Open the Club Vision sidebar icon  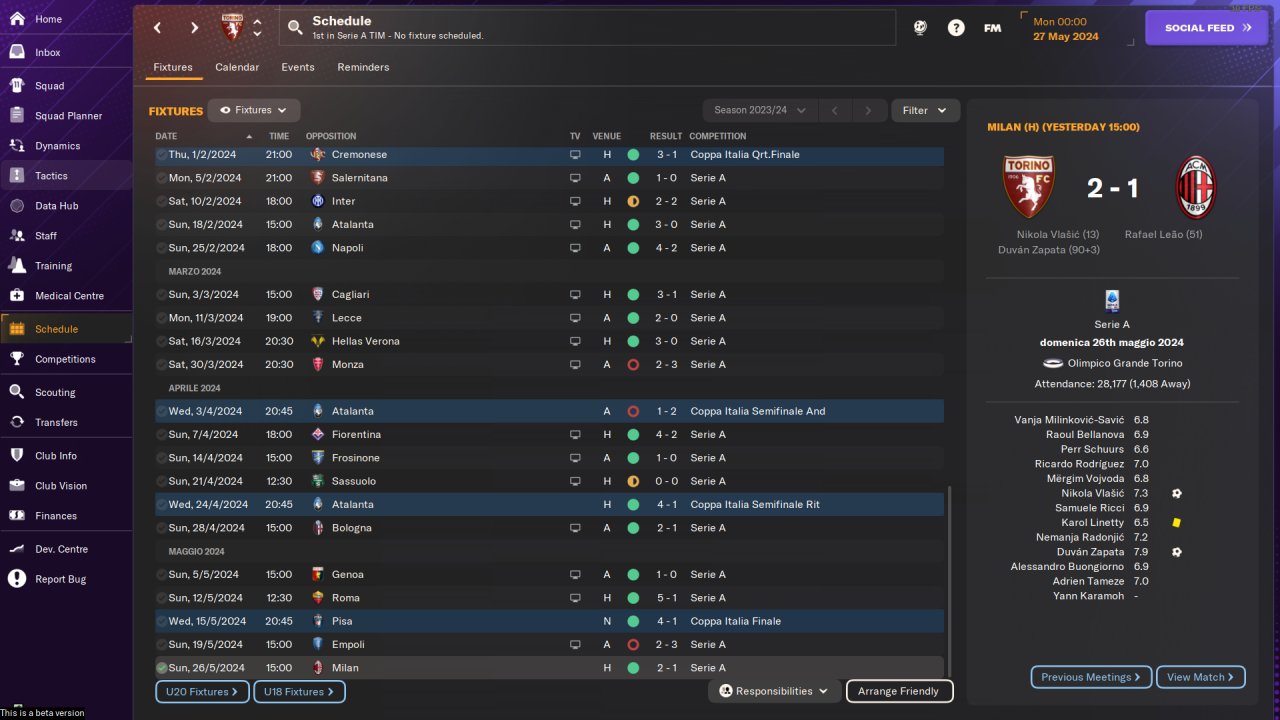tap(17, 485)
